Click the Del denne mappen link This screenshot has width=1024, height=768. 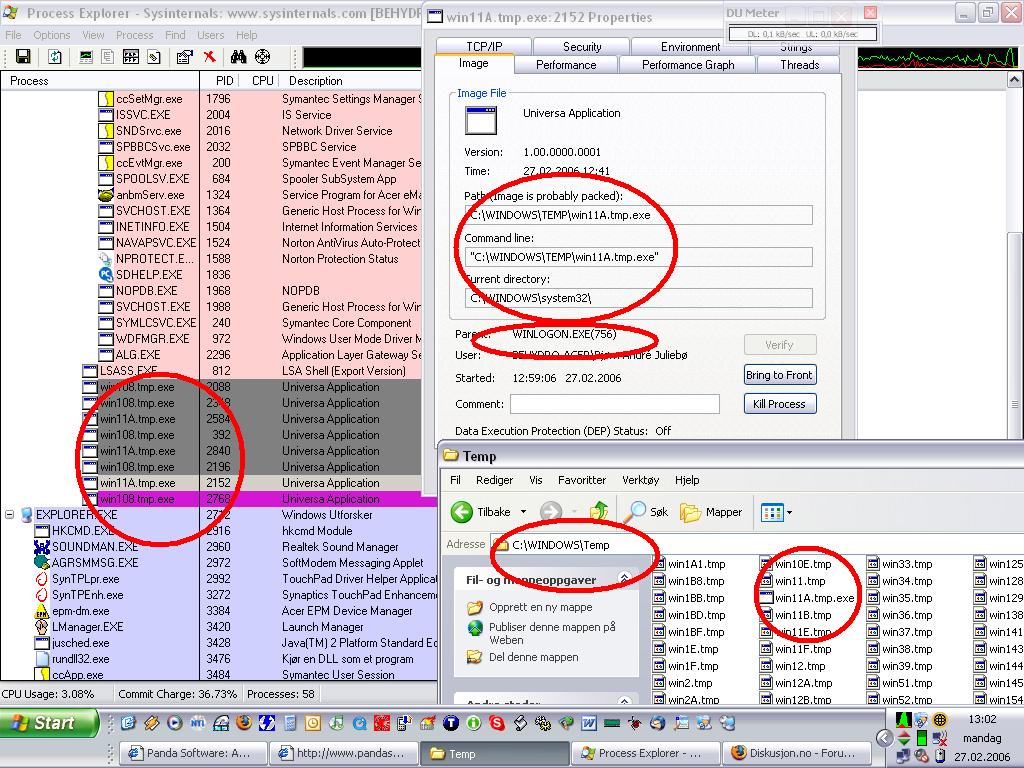(534, 658)
